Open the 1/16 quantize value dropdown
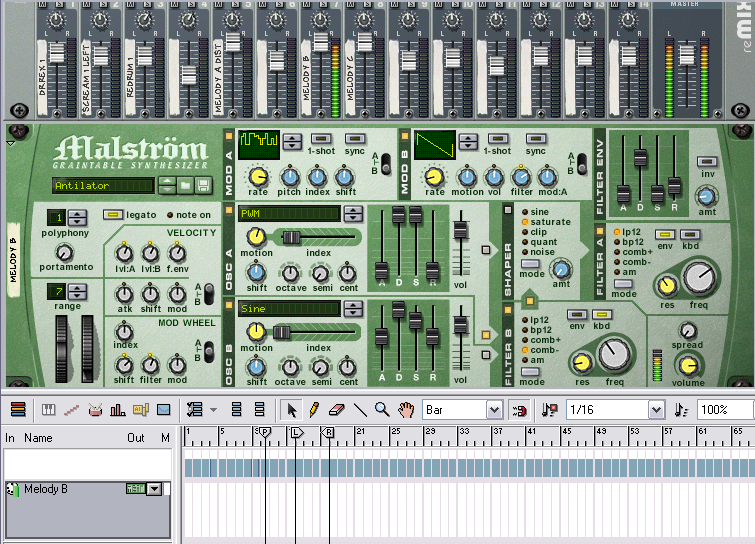Viewport: 755px width, 544px height. tap(656, 410)
